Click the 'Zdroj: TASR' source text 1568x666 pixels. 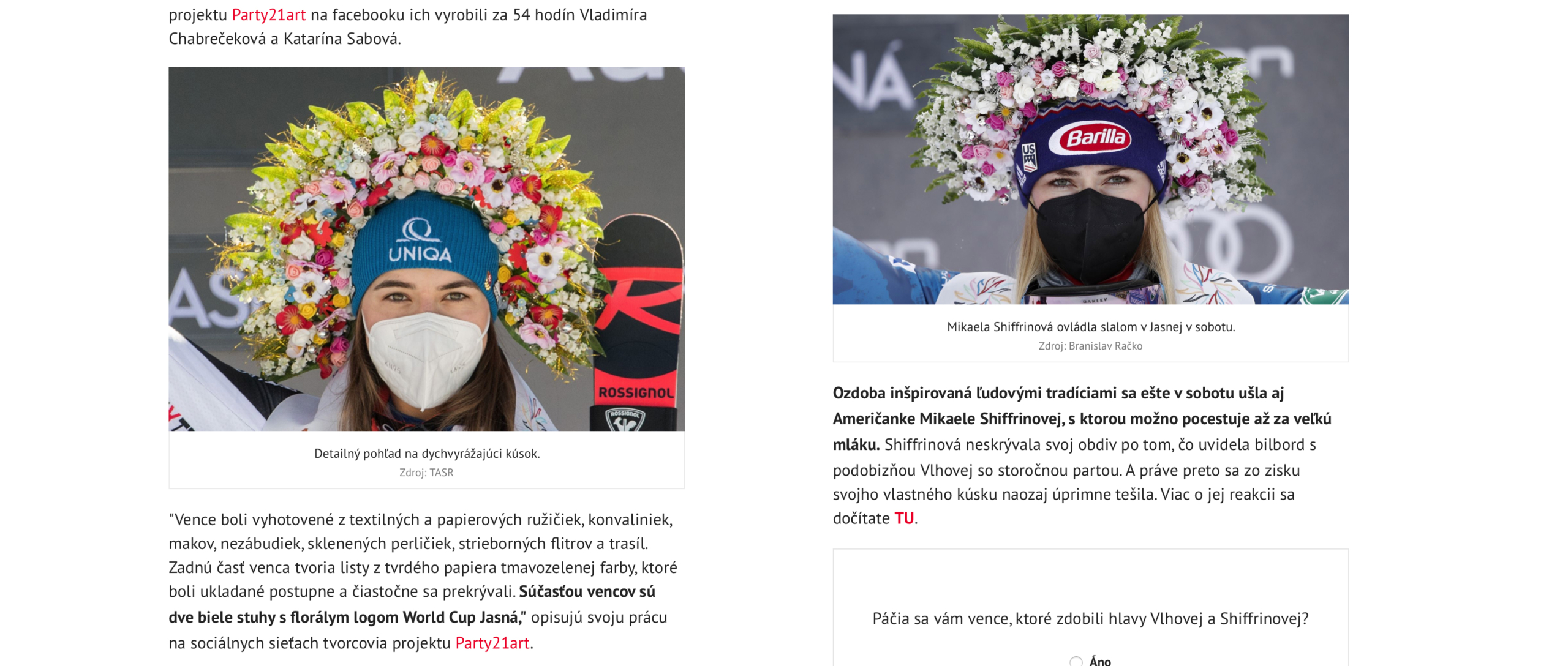426,473
